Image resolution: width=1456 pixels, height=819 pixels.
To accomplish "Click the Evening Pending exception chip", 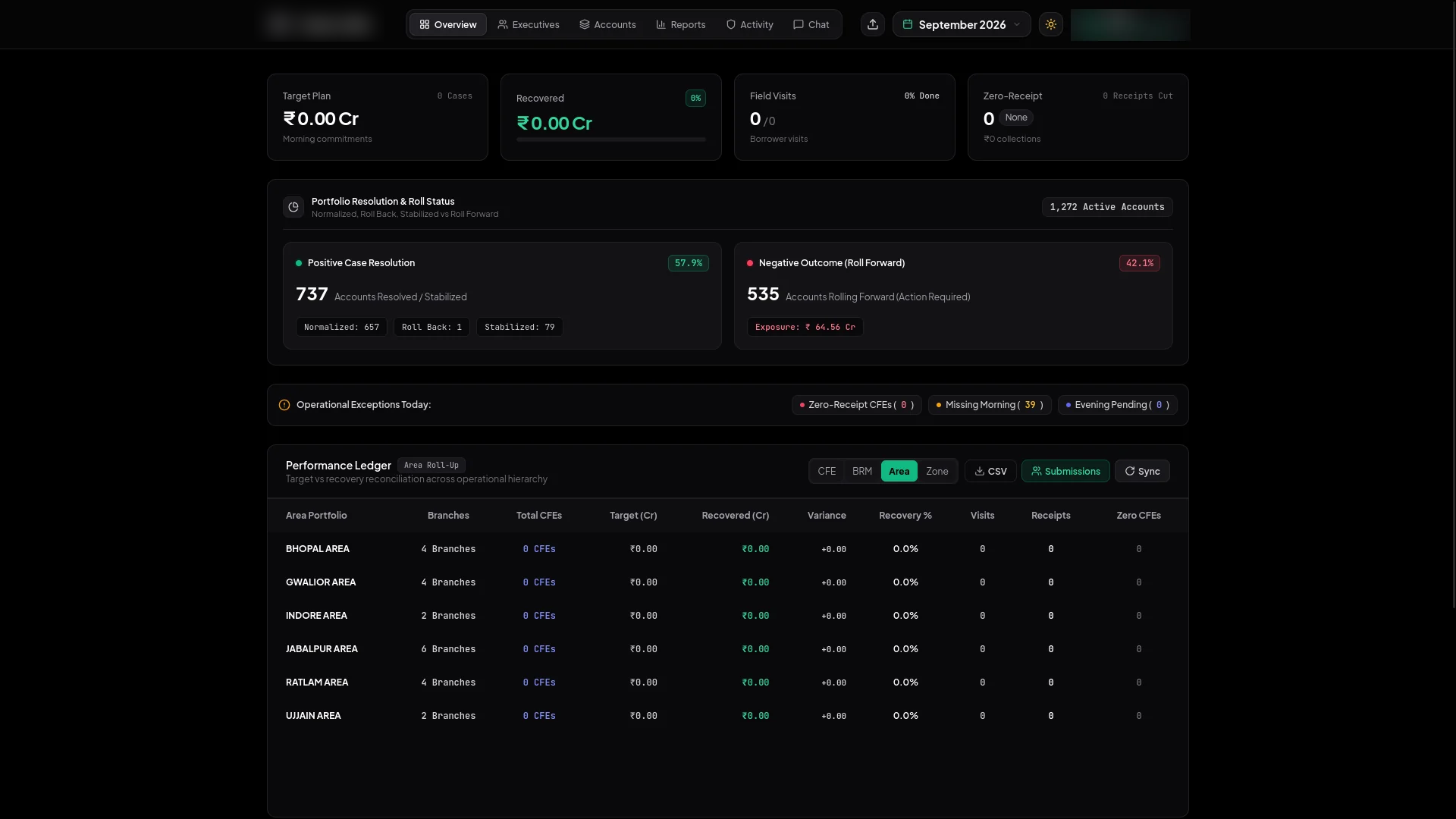I will click(x=1118, y=405).
